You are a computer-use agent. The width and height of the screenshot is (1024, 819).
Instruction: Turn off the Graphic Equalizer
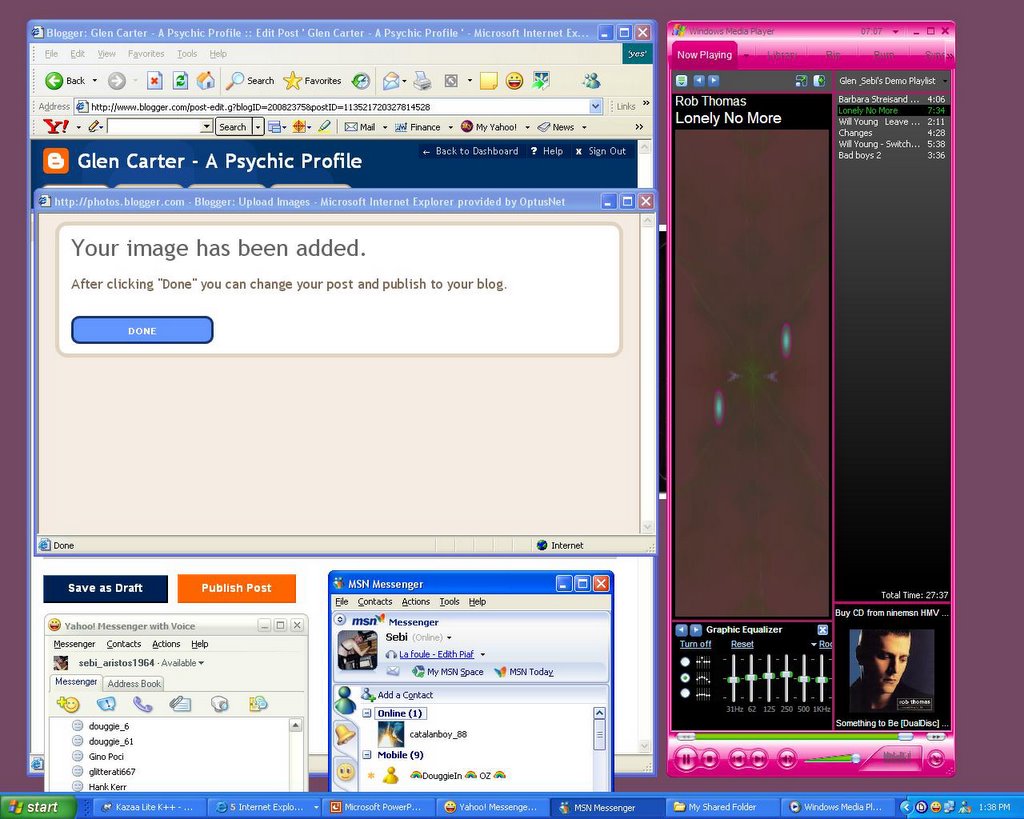click(695, 644)
